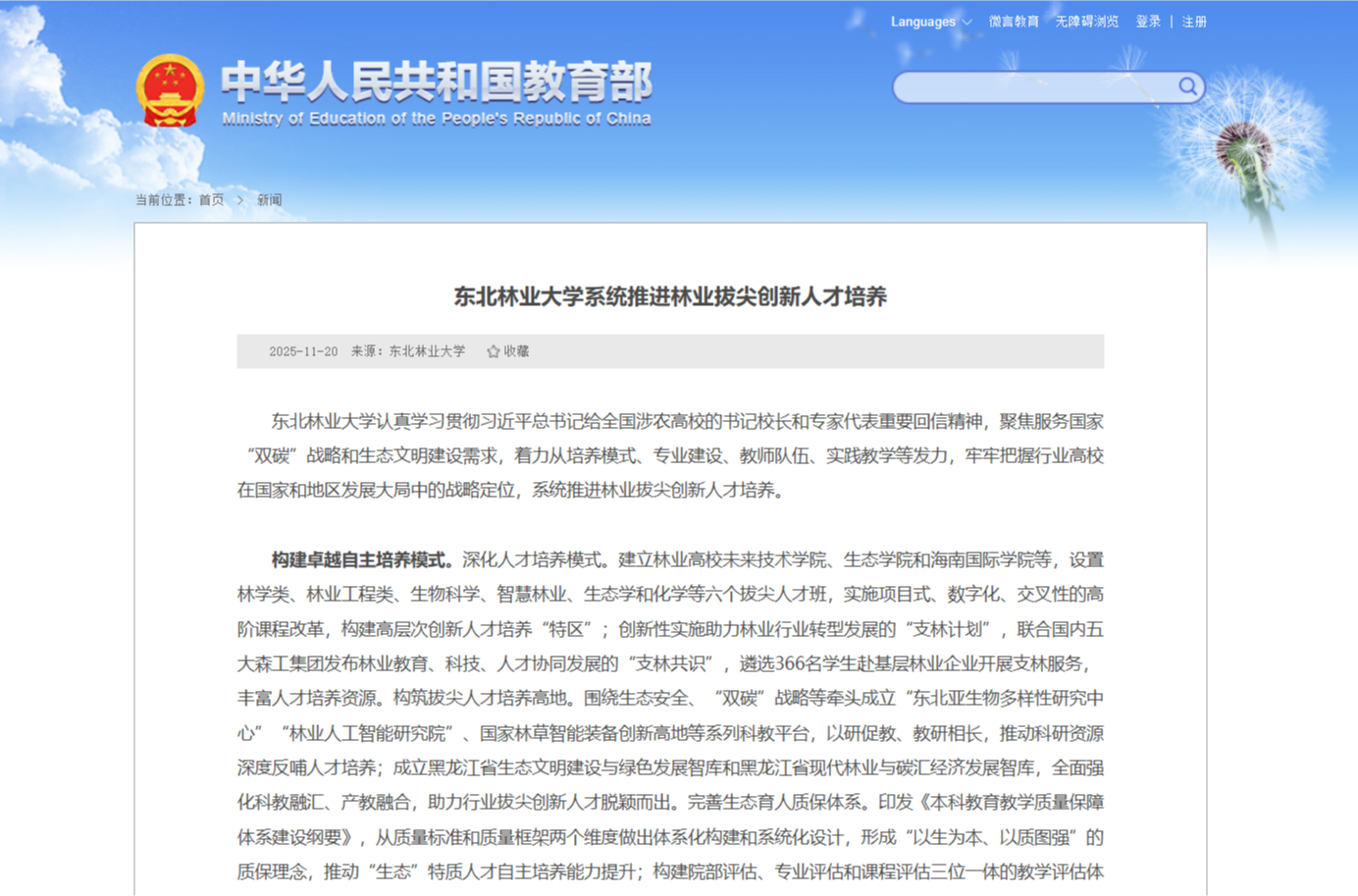Open the 新闻 breadcrumb section
The image size is (1358, 896).
pos(269,200)
